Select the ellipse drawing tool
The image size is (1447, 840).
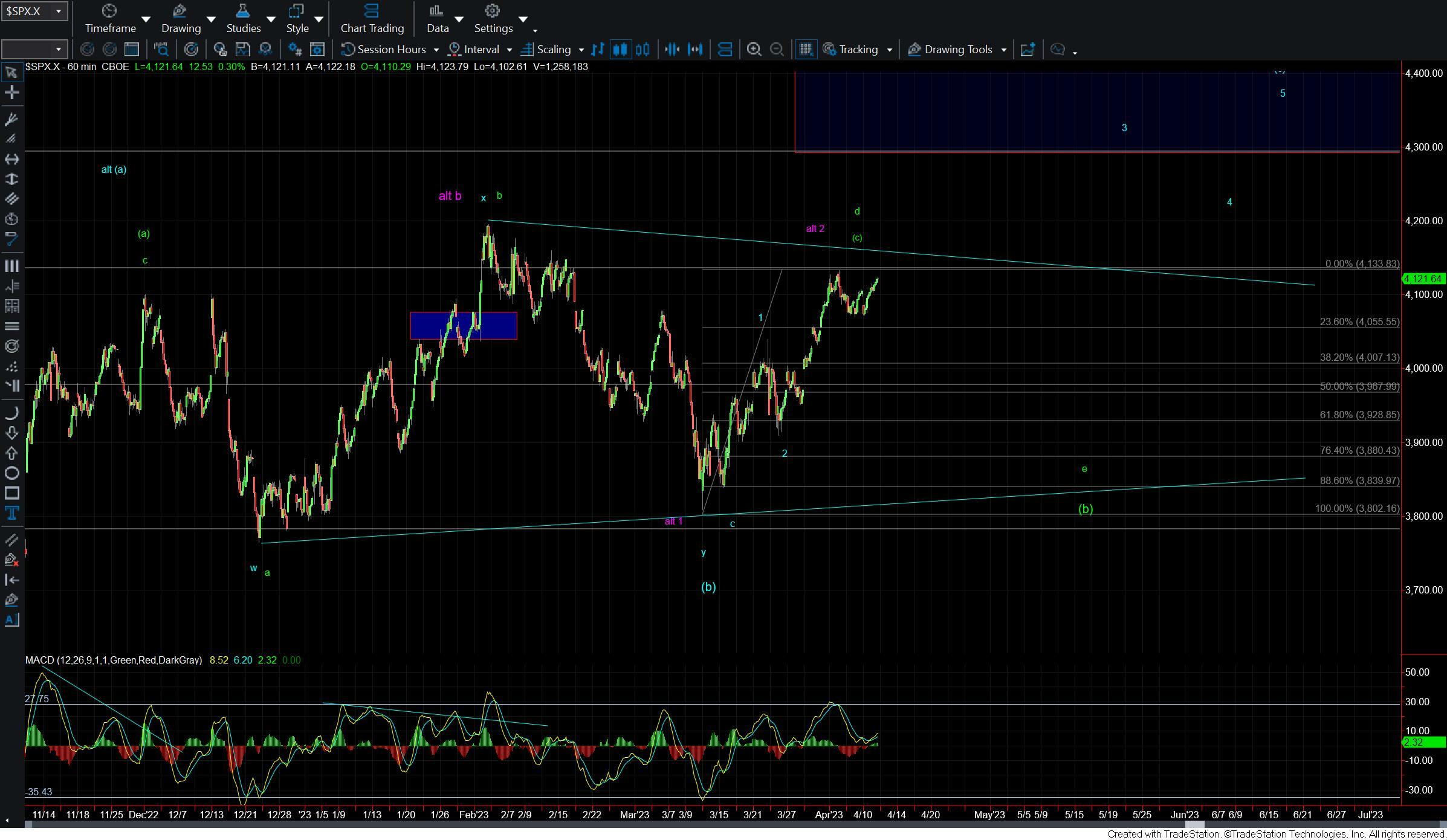tap(11, 473)
